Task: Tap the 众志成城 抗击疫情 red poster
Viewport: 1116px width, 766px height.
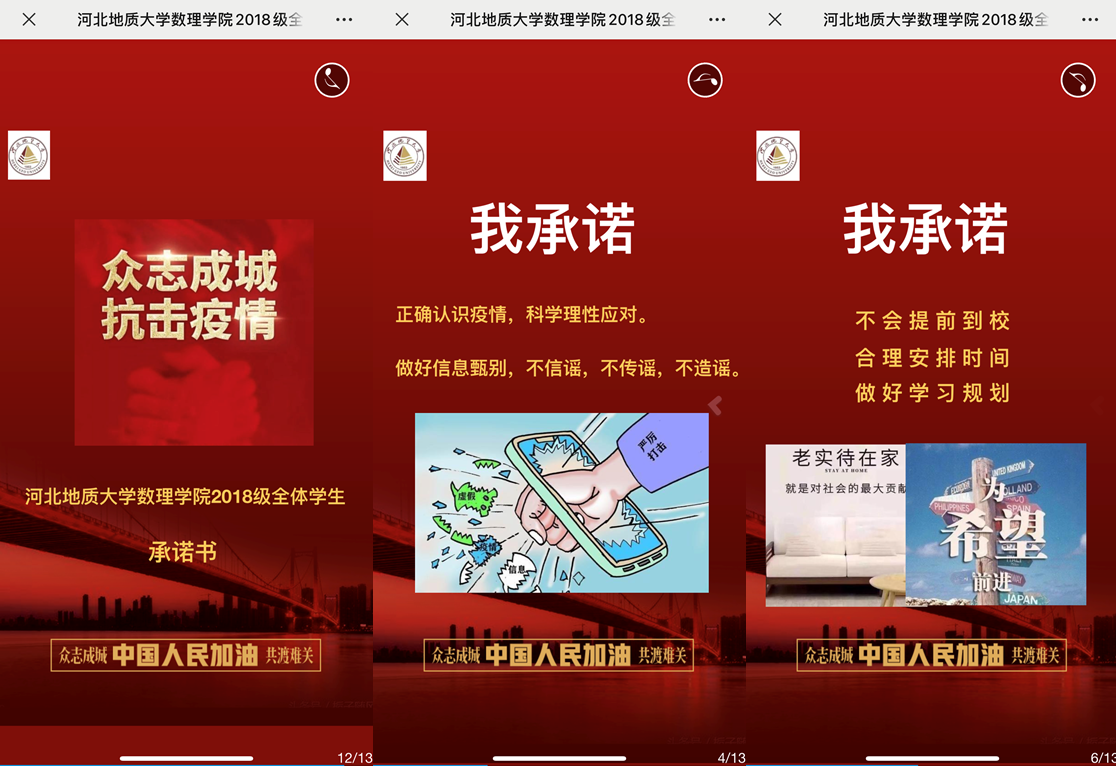Action: [x=194, y=332]
